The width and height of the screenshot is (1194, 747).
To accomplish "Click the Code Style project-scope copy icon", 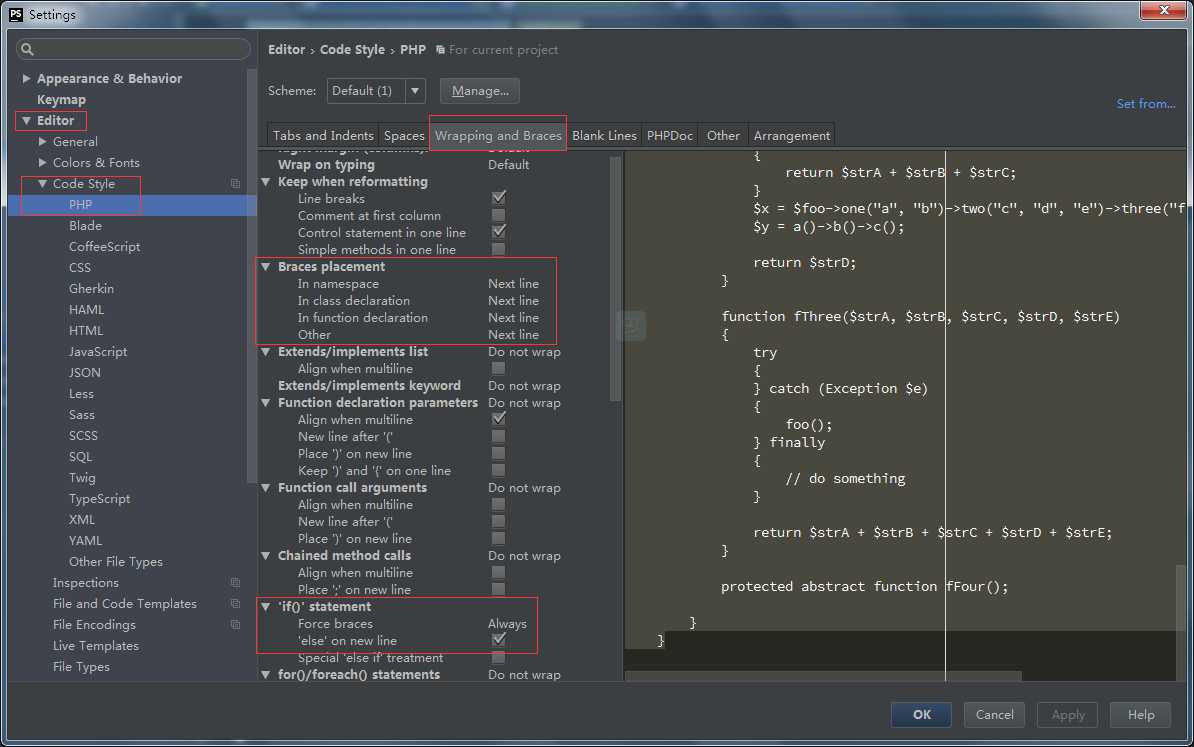I will (x=235, y=184).
